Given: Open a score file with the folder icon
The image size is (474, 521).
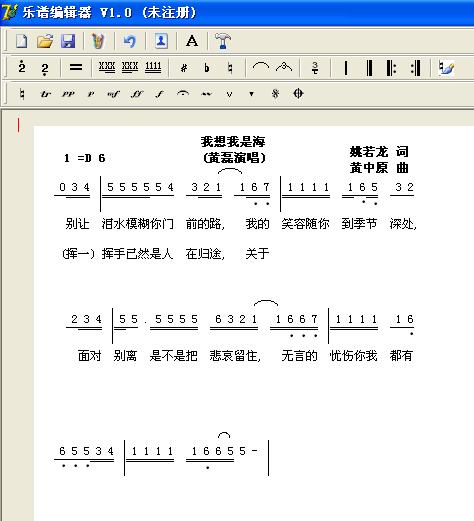Looking at the screenshot, I should pyautogui.click(x=45, y=41).
